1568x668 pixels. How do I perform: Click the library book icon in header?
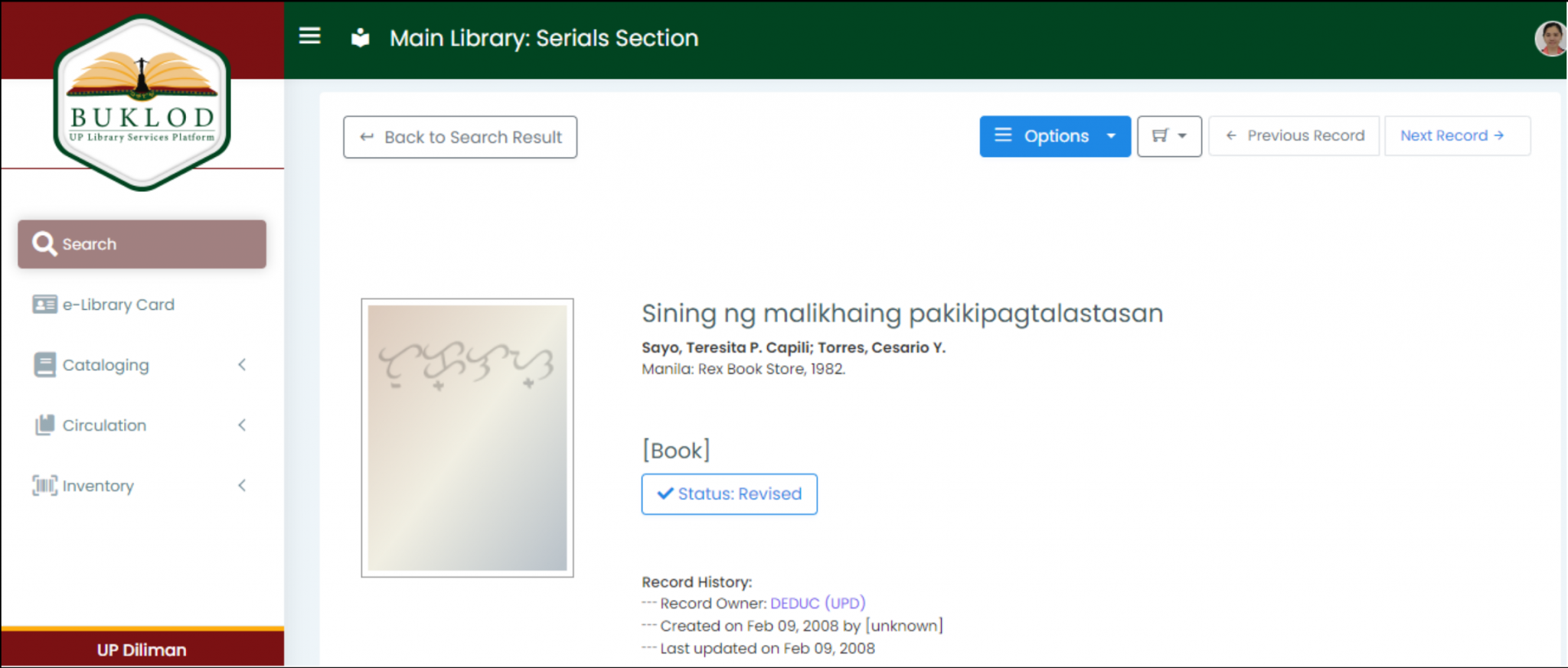click(360, 37)
